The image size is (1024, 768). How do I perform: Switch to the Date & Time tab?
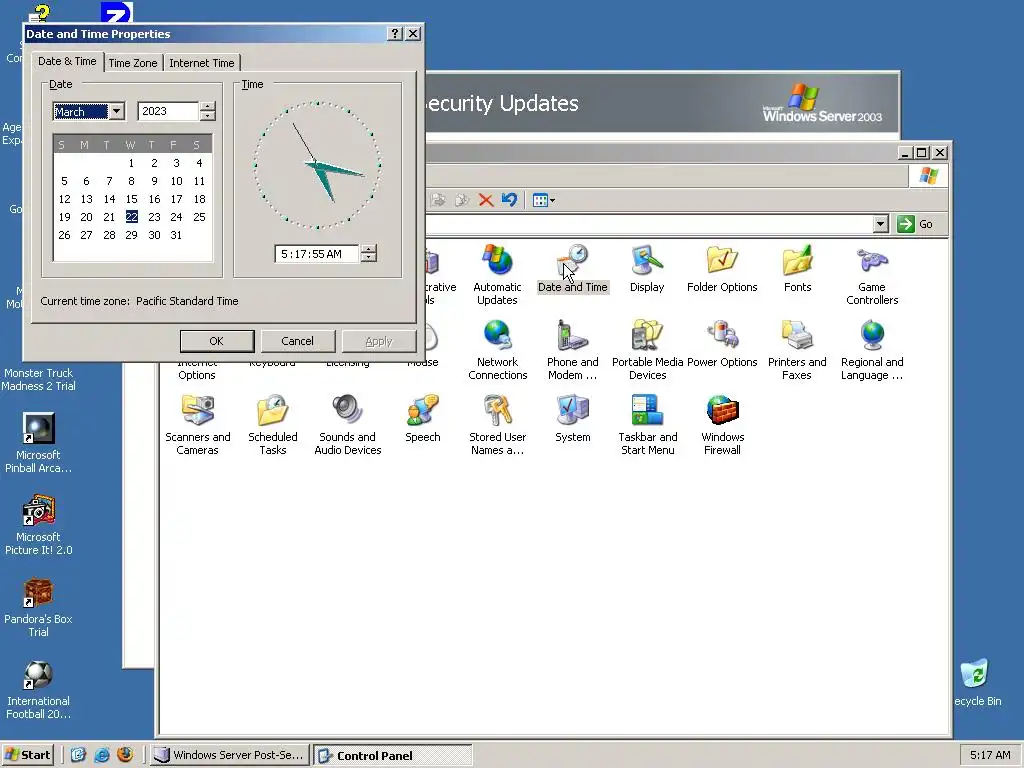point(67,61)
